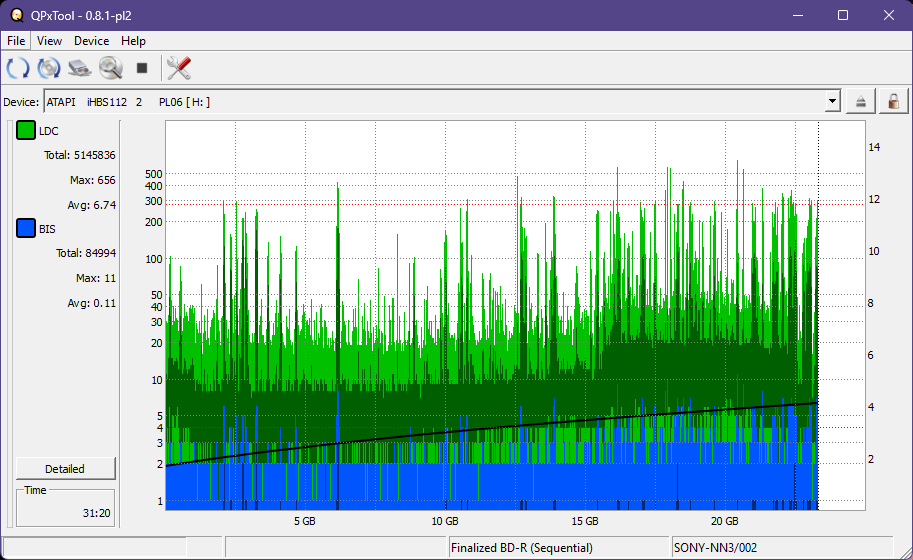Click the 5 GB axis label
913x560 pixels.
click(305, 522)
